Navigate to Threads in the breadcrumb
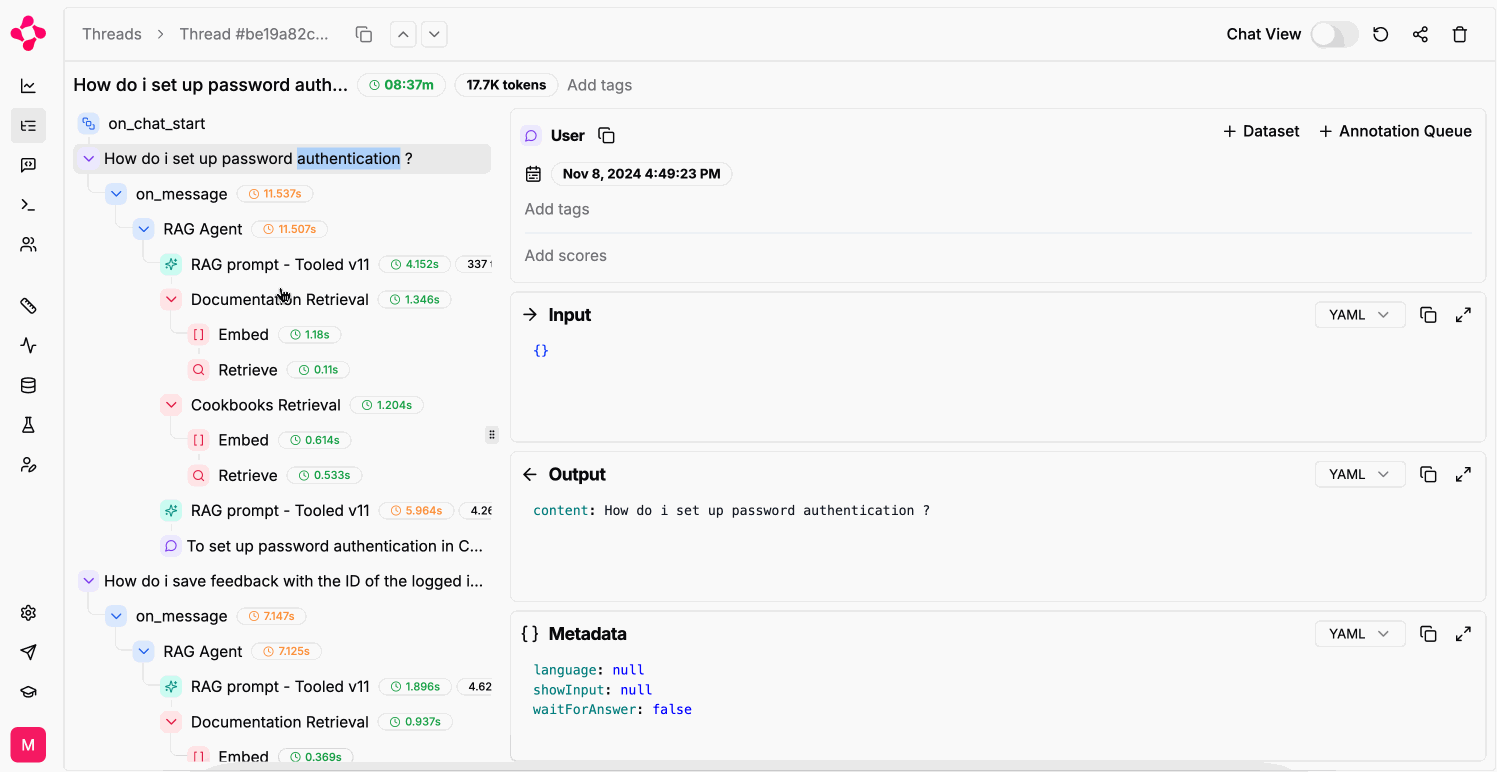Viewport: 1497px width, 772px height. [x=111, y=33]
